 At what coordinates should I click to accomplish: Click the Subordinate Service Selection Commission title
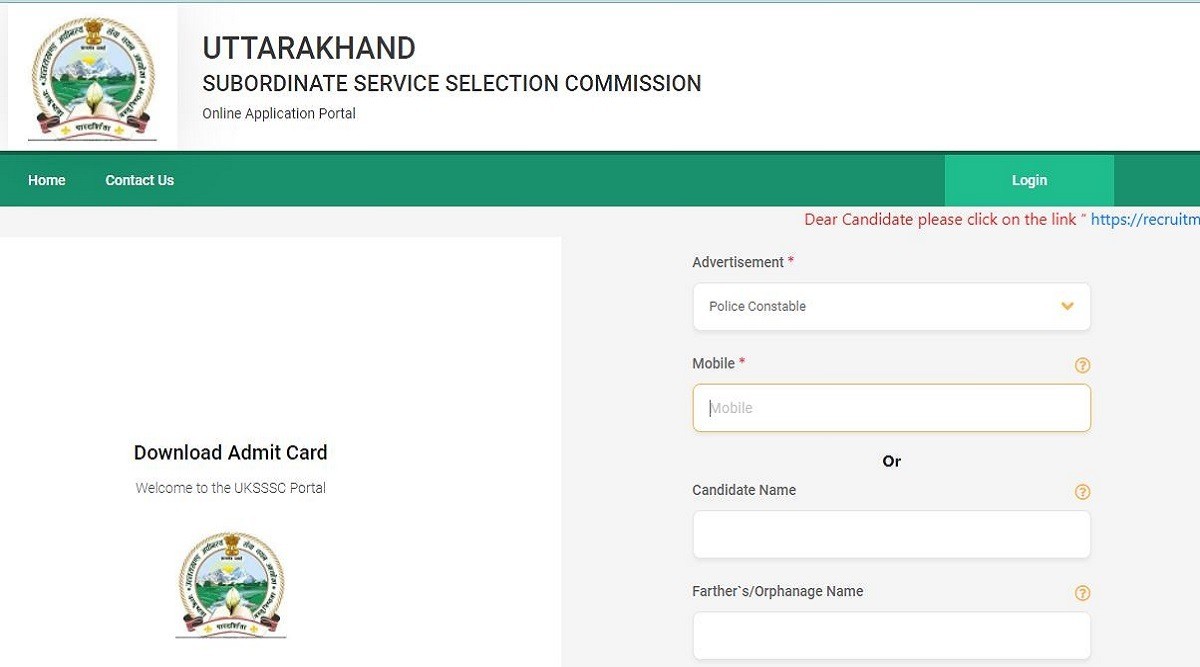(x=451, y=84)
